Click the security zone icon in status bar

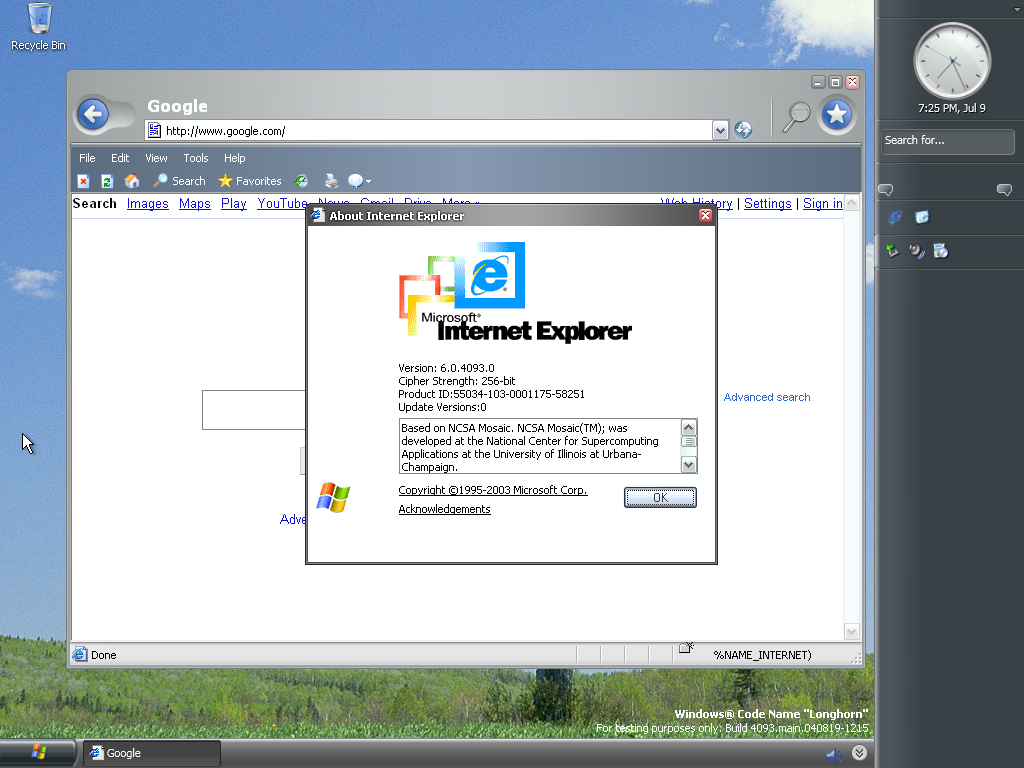[686, 648]
